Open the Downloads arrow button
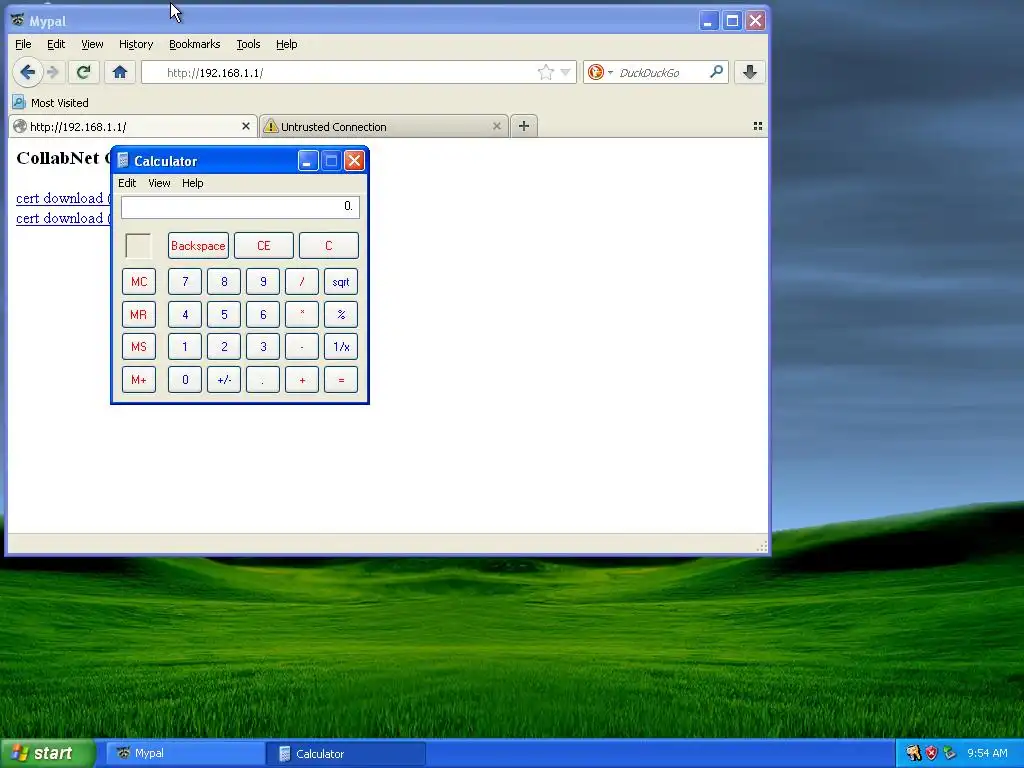 click(750, 72)
